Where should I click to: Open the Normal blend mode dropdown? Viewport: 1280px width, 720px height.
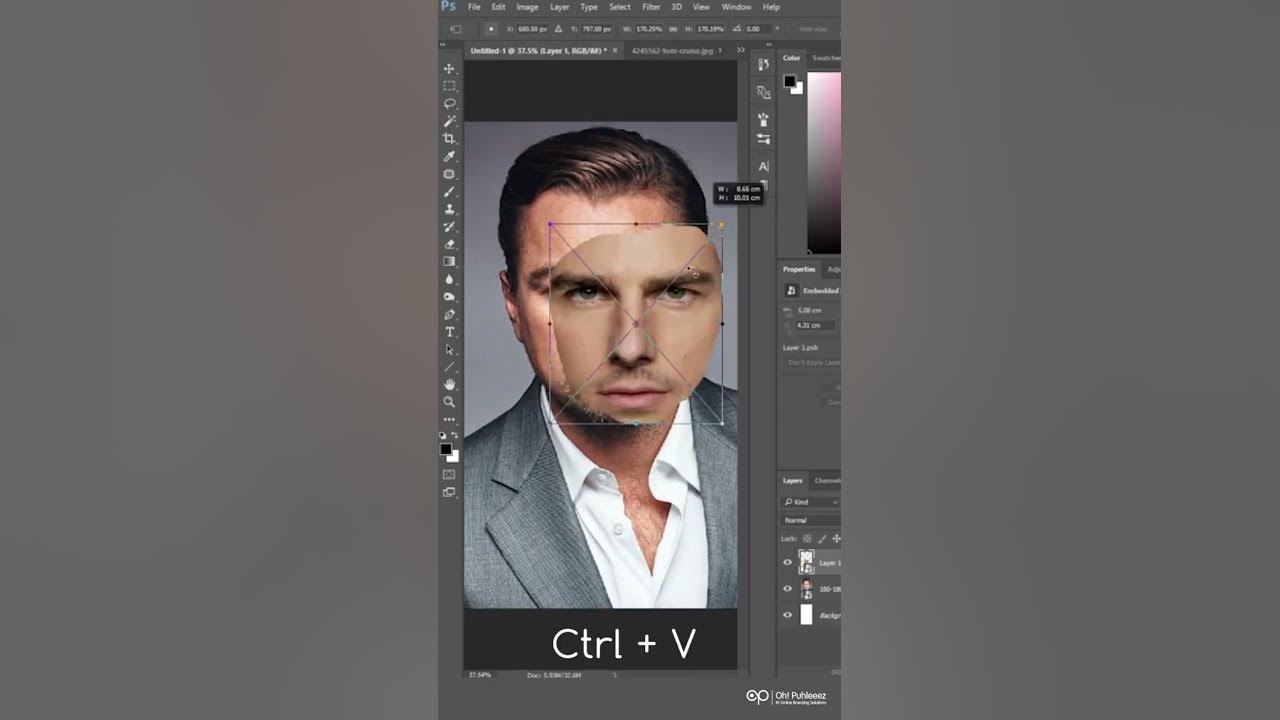[x=811, y=520]
